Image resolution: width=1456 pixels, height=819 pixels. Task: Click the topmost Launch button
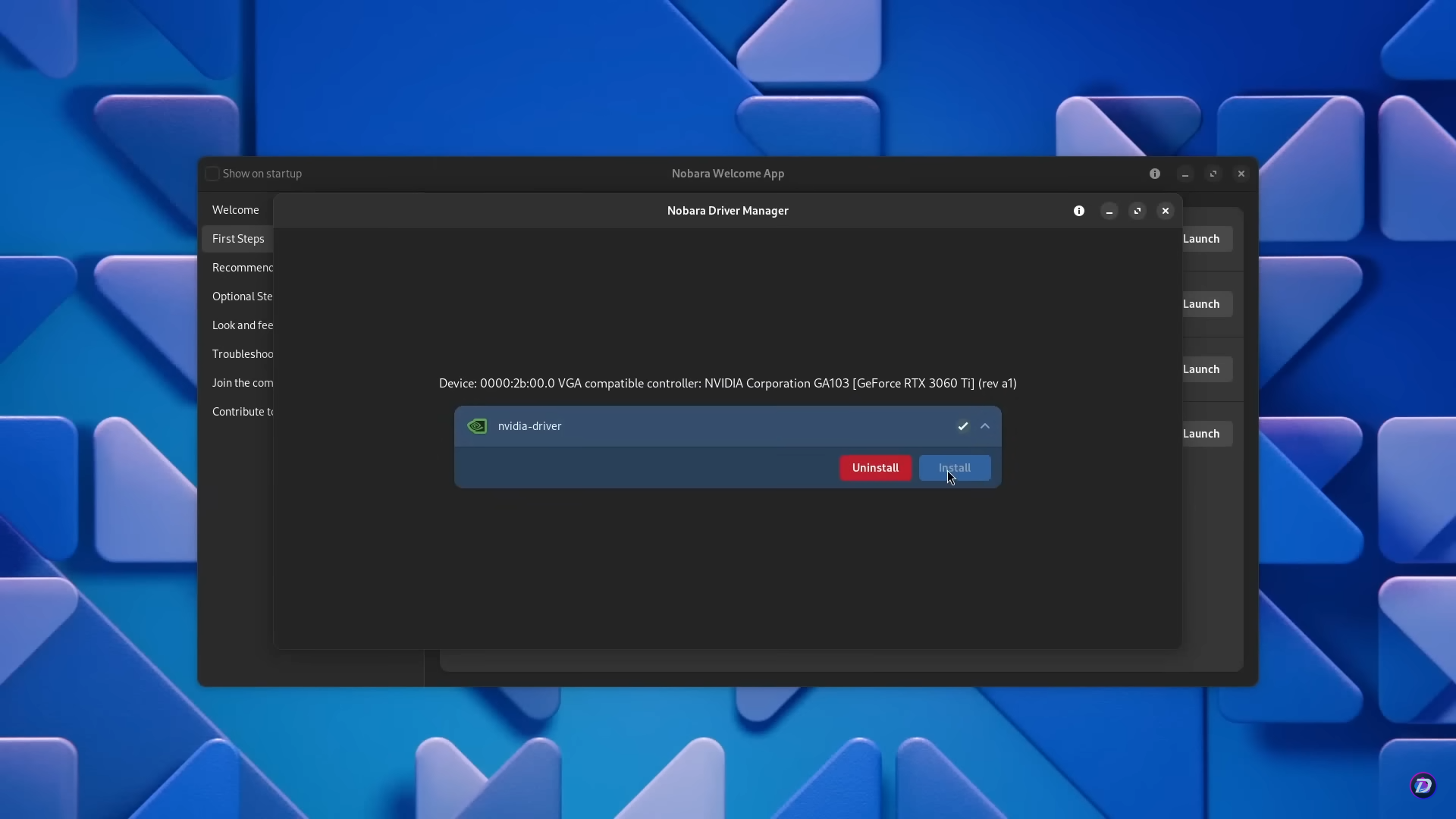point(1201,238)
